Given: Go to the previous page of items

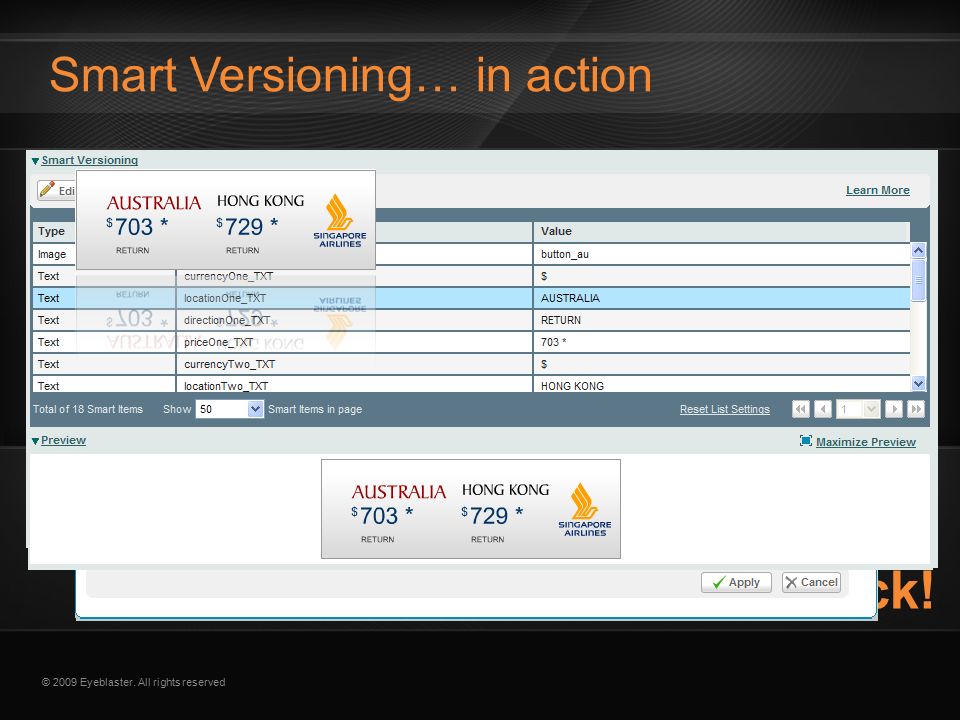Looking at the screenshot, I should (x=823, y=409).
